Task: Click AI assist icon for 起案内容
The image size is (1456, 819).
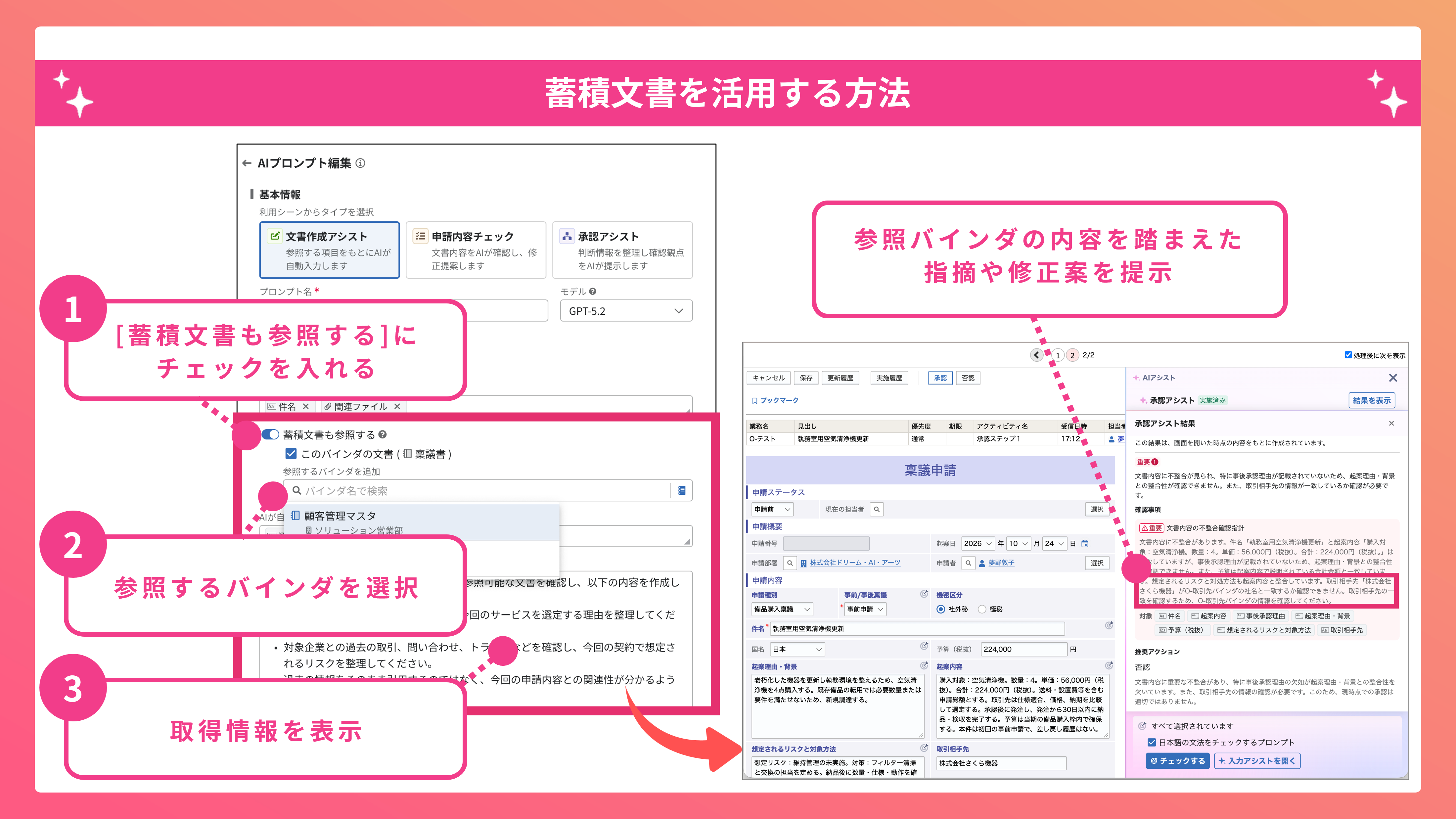Action: (x=1109, y=665)
